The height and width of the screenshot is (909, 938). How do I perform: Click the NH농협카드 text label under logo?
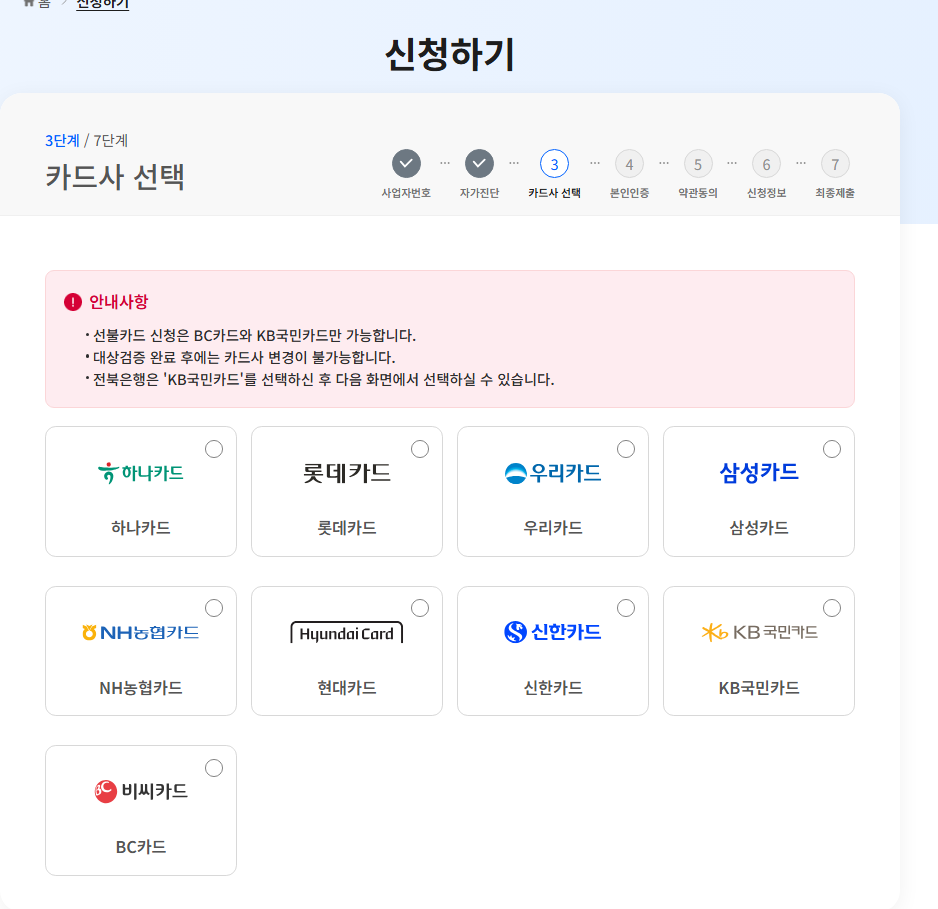141,688
